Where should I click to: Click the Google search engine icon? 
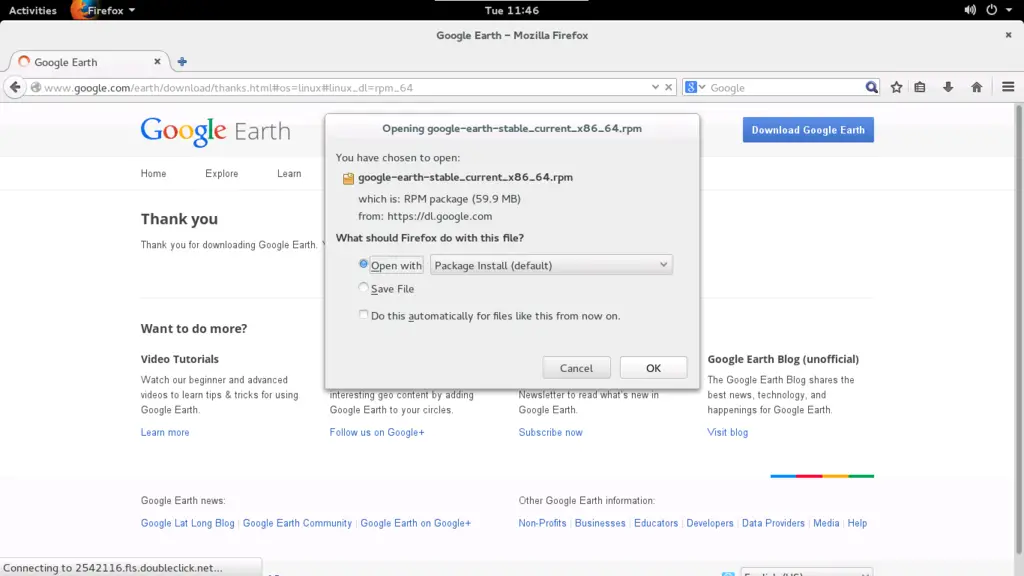point(691,87)
